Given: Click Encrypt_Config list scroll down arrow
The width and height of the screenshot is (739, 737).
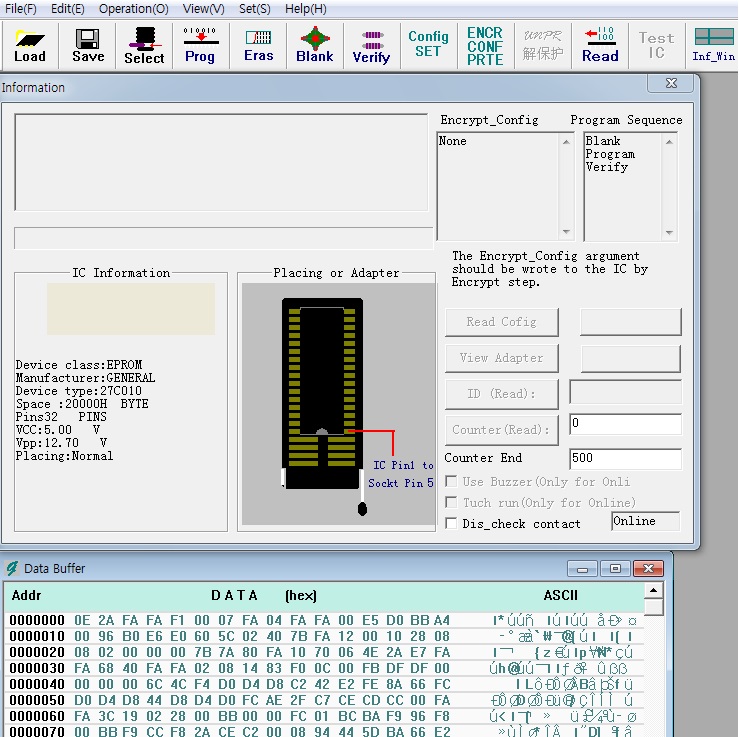Looking at the screenshot, I should (566, 232).
